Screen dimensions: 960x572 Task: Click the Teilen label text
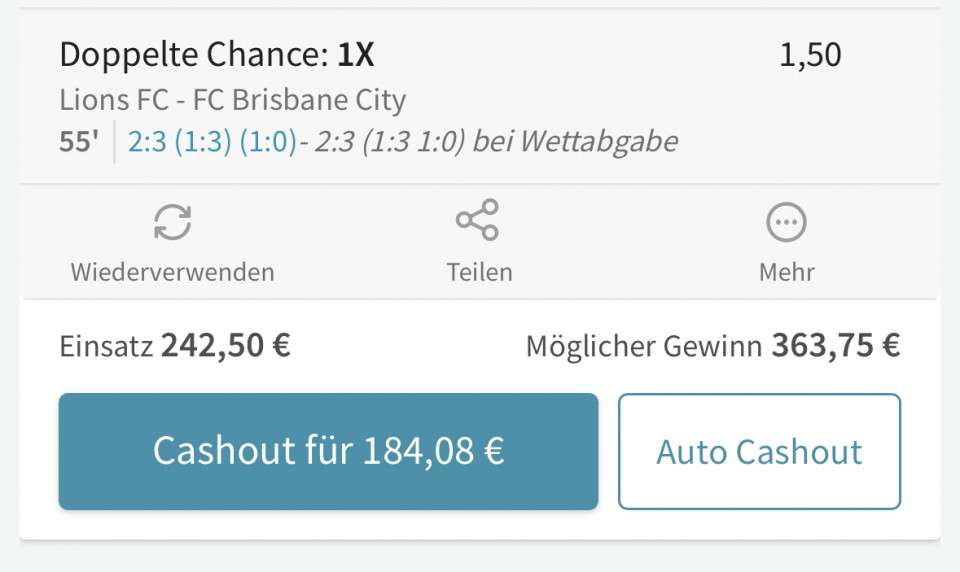(479, 273)
